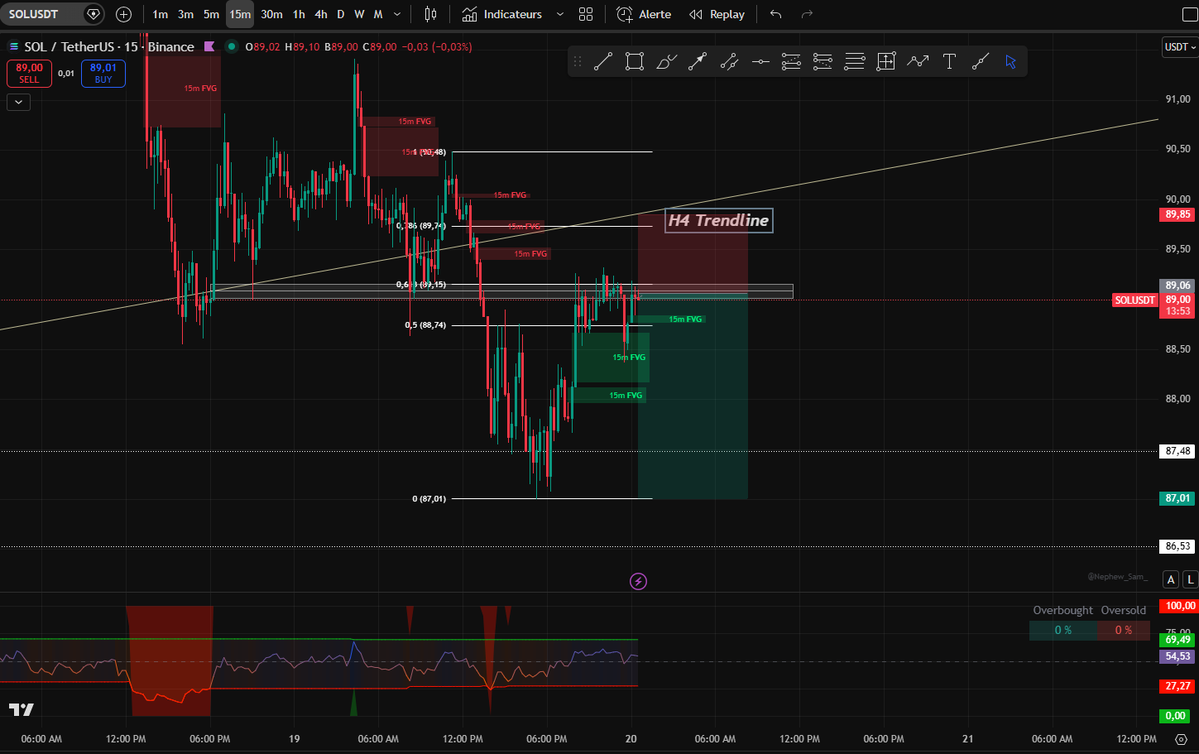This screenshot has height=754, width=1199.
Task: Toggle log scale L button
Action: tap(1191, 580)
